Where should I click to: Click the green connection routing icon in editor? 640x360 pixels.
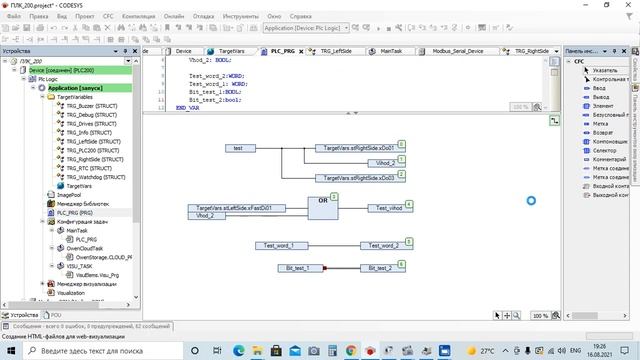[x=554, y=121]
